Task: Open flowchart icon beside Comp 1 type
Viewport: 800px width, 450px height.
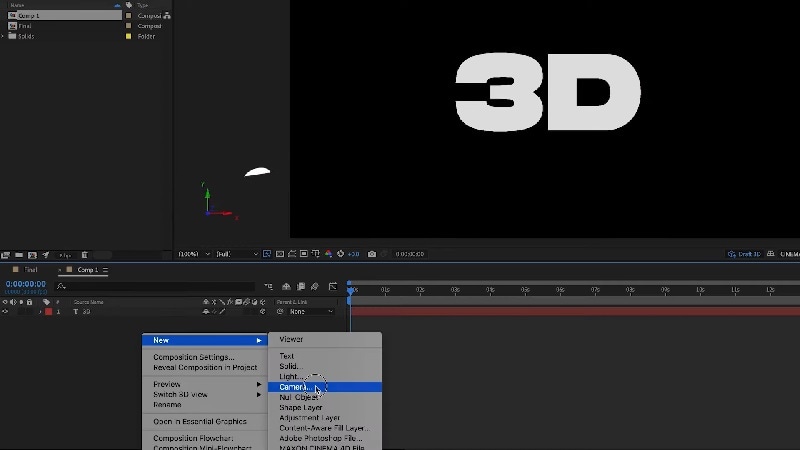Action: pyautogui.click(x=167, y=16)
